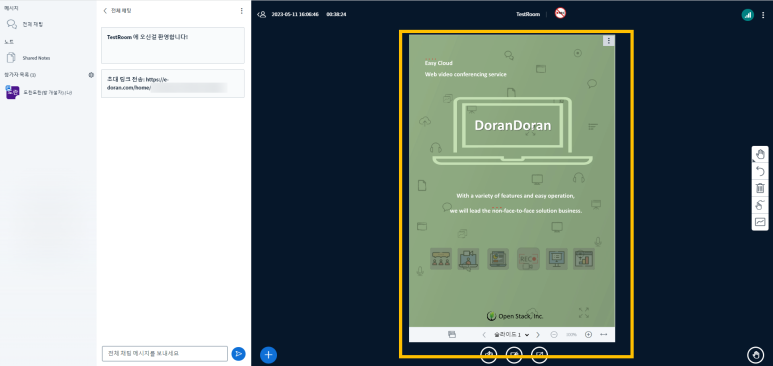The image size is (773, 366).
Task: Click the public chat bubbles icon
Action: click(x=11, y=24)
